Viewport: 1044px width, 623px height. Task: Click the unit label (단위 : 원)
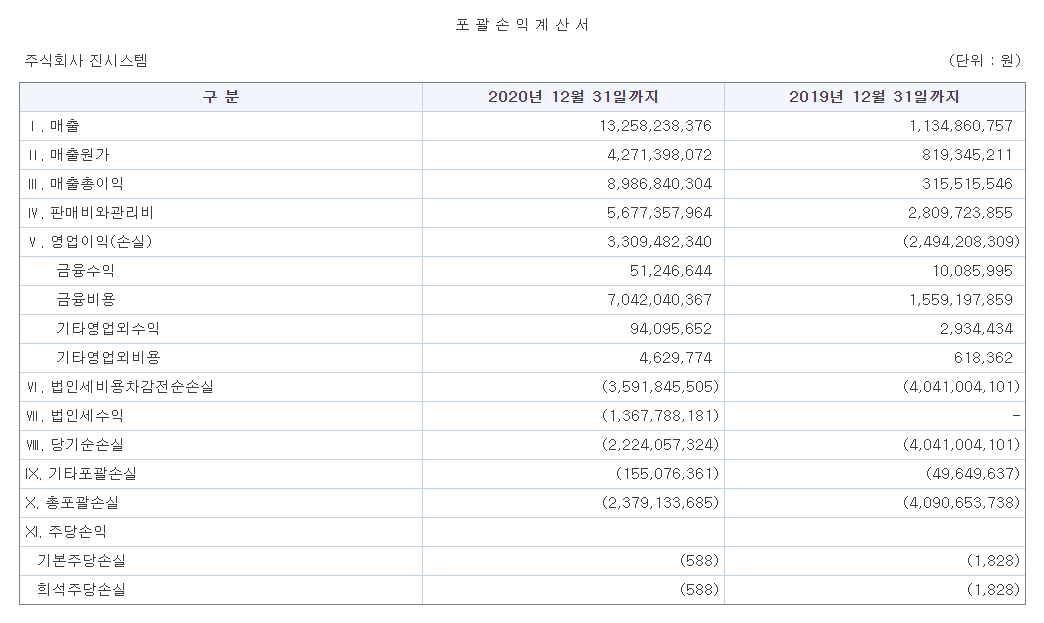(x=984, y=61)
